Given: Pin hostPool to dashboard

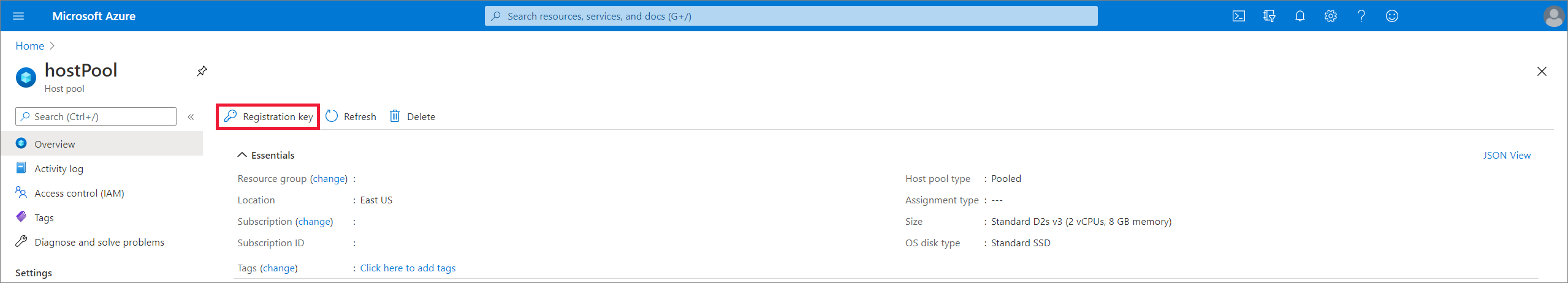Looking at the screenshot, I should (x=202, y=71).
